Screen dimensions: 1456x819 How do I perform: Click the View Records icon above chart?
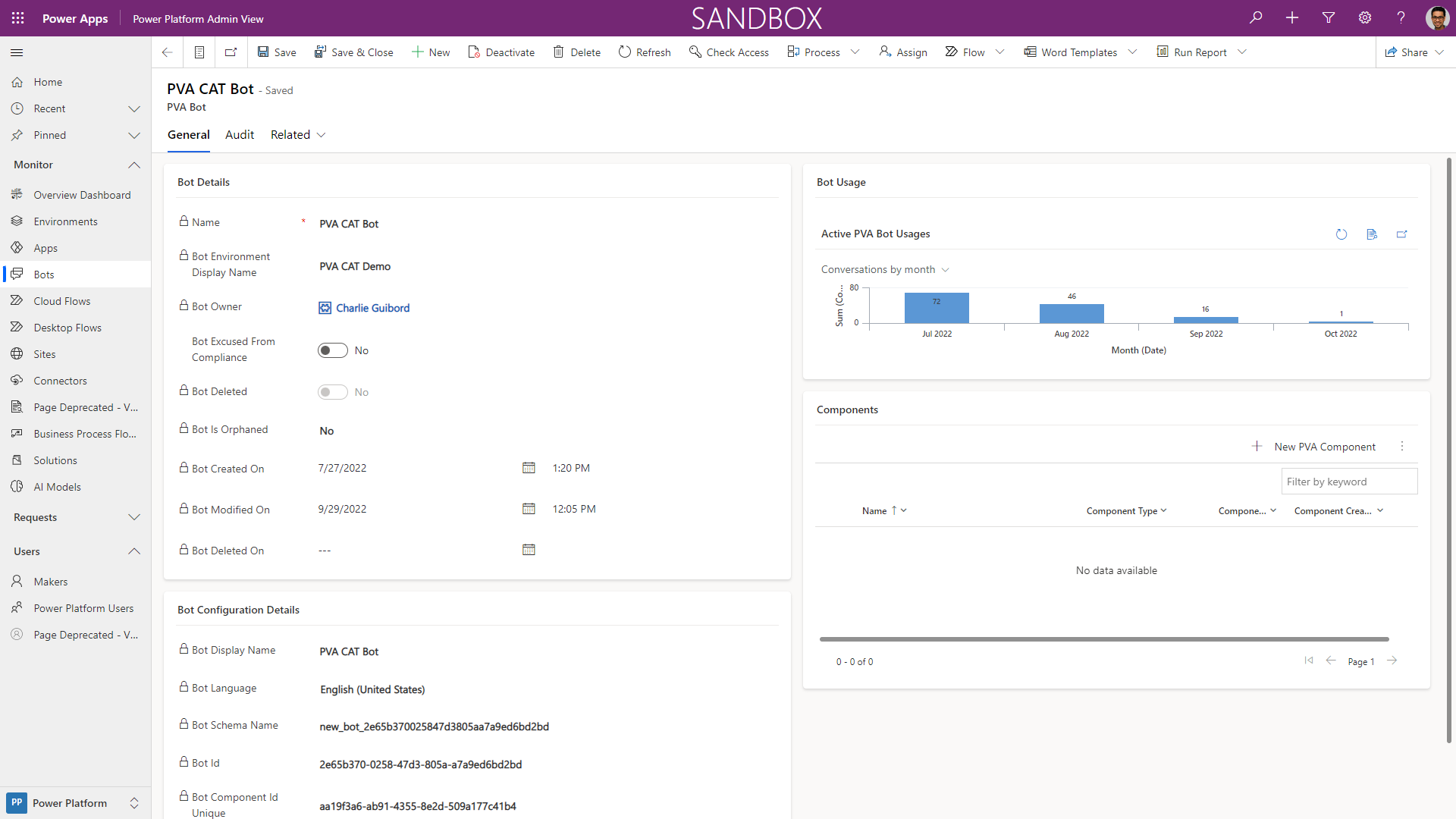pos(1372,234)
